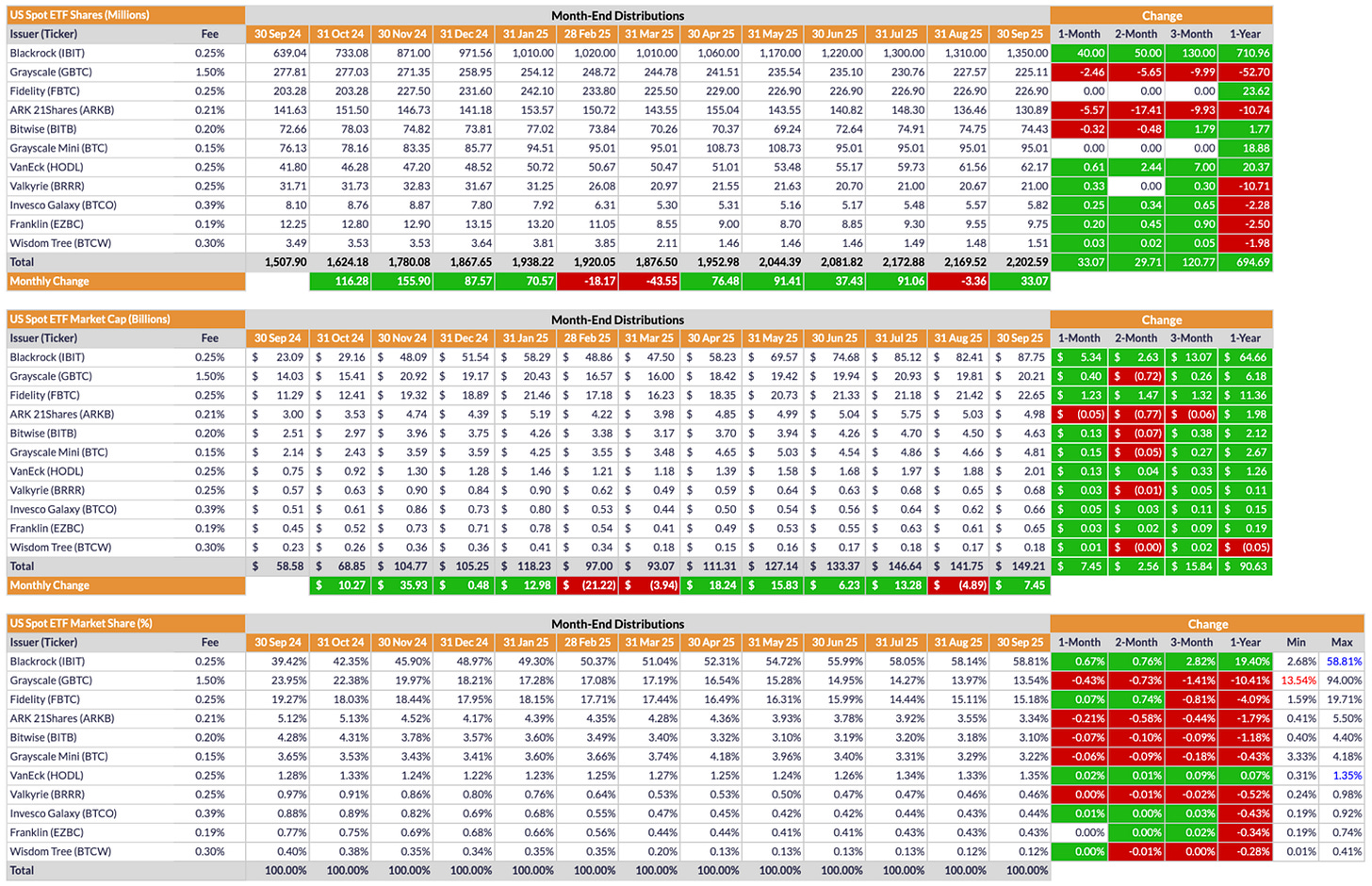Click 41.80 in the VanEck (HODL) shares row
The height and width of the screenshot is (886, 1372).
coord(292,167)
